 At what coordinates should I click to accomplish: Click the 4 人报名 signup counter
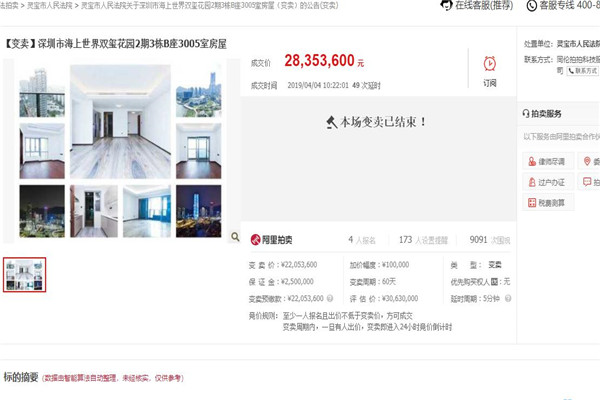click(362, 240)
